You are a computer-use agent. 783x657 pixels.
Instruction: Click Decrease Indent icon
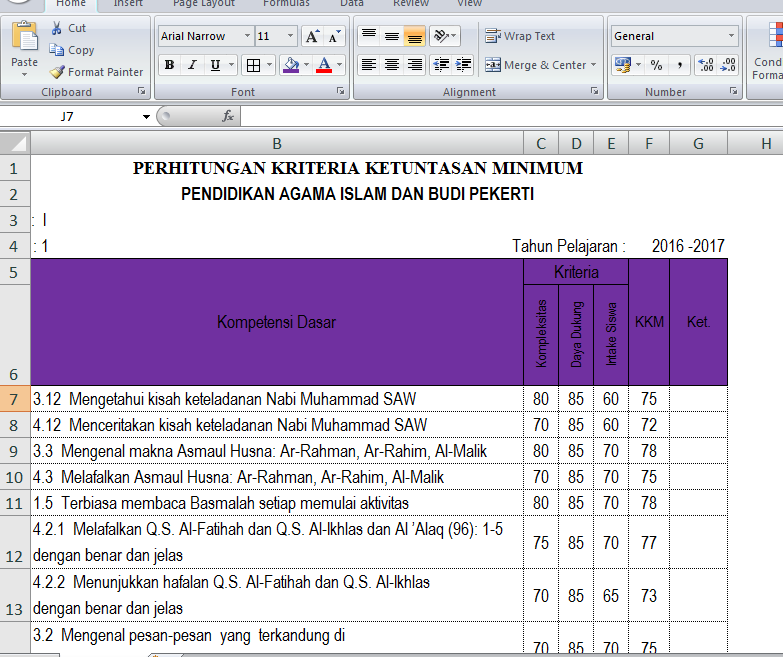[441, 65]
